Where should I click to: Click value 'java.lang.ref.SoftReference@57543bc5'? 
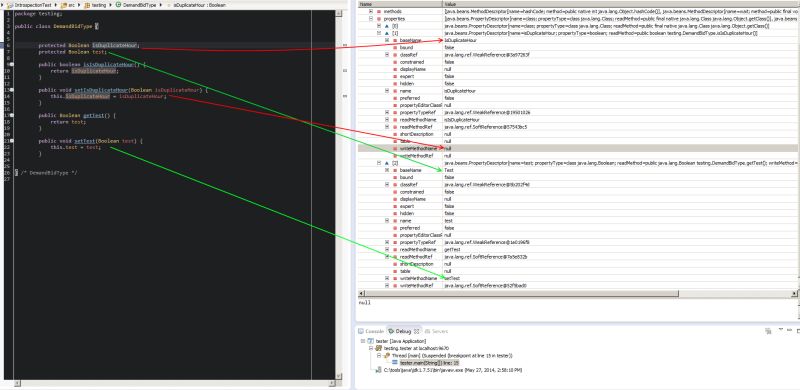(486, 127)
